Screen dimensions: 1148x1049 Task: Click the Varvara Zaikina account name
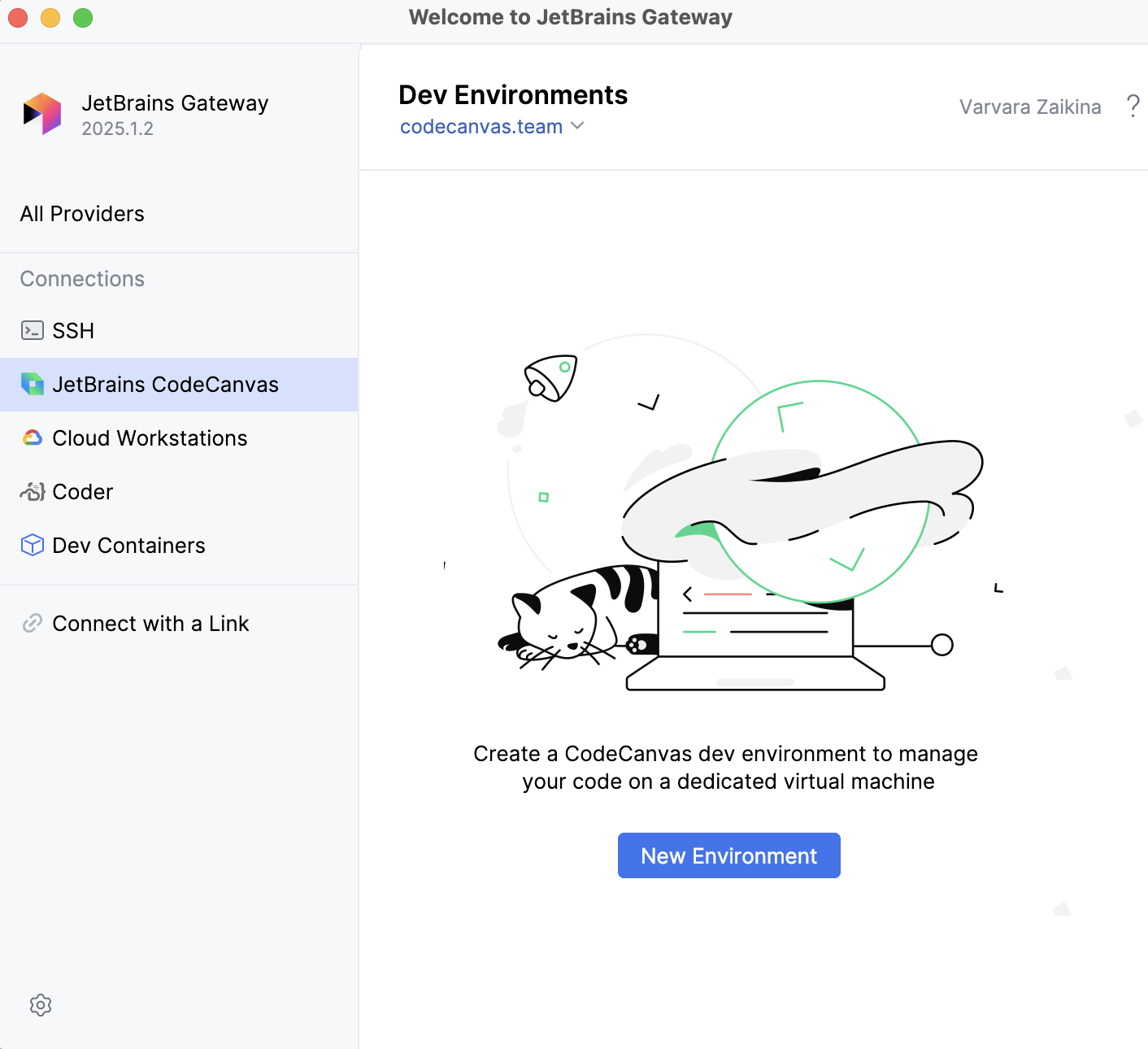coord(1030,107)
